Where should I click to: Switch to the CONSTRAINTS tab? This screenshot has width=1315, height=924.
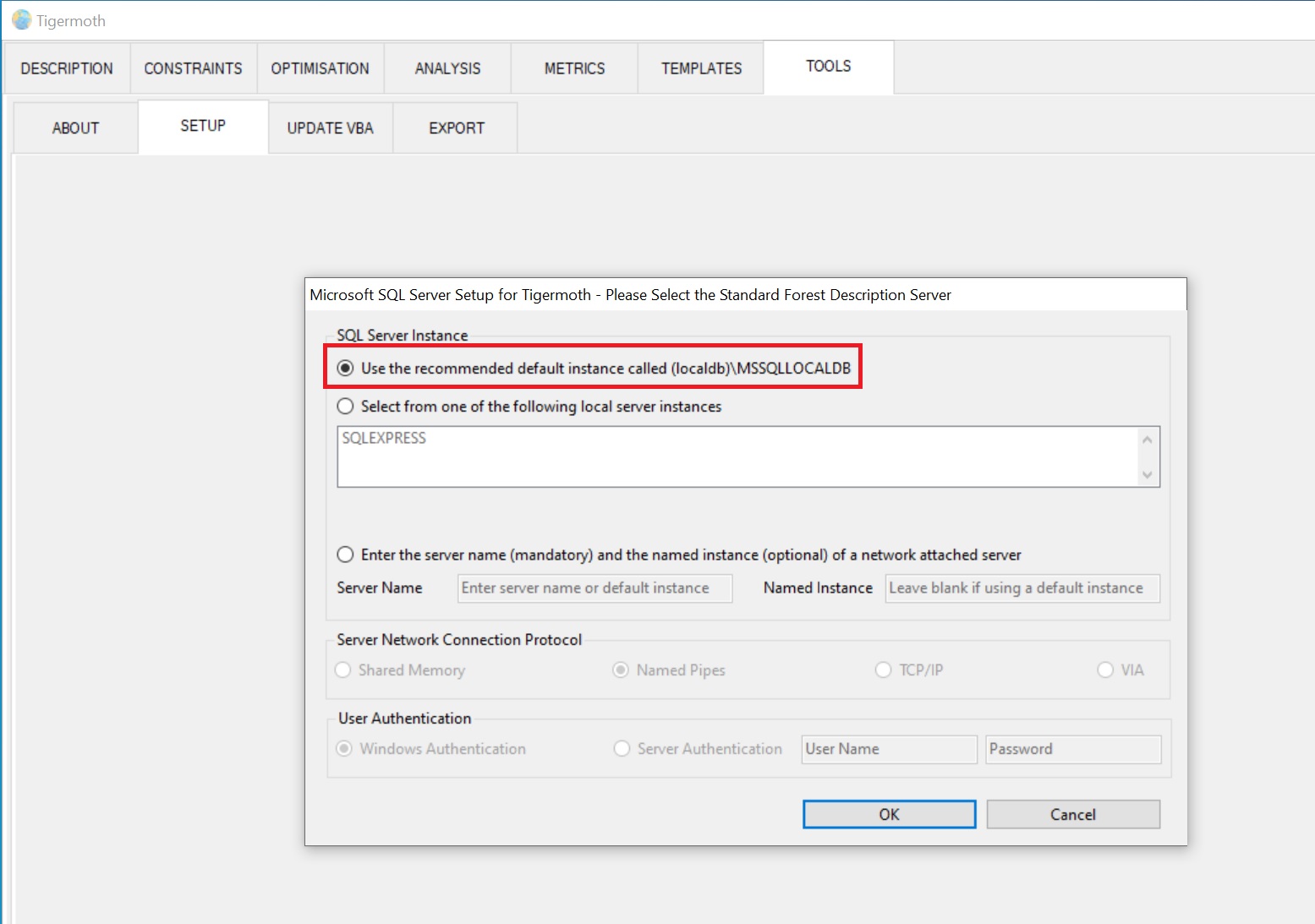[194, 68]
